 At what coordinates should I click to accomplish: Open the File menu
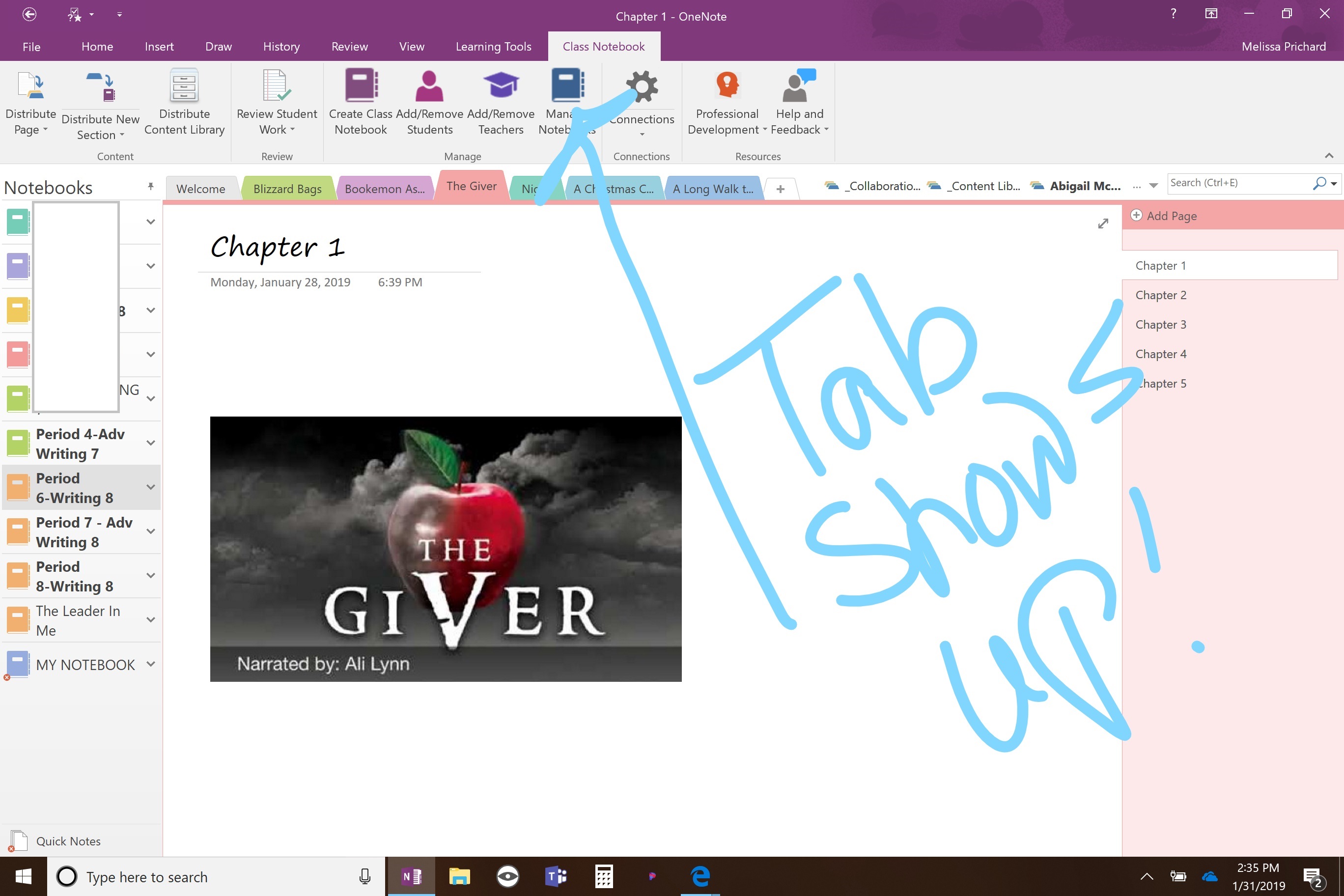point(31,46)
